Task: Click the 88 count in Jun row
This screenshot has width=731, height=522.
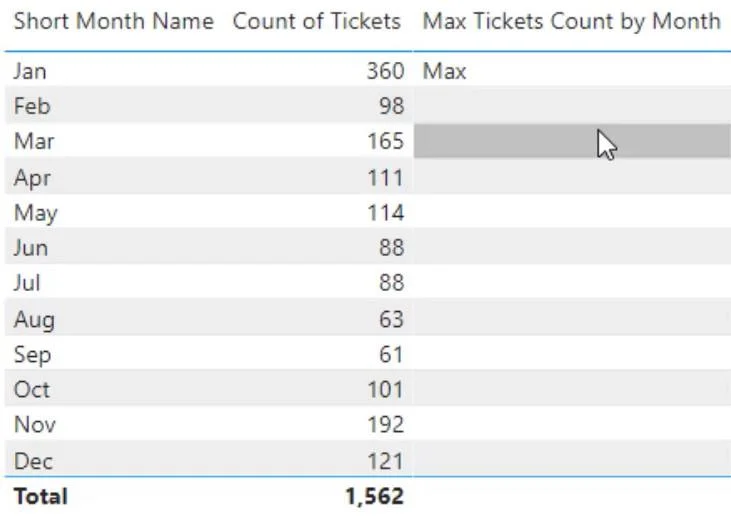Action: click(391, 248)
